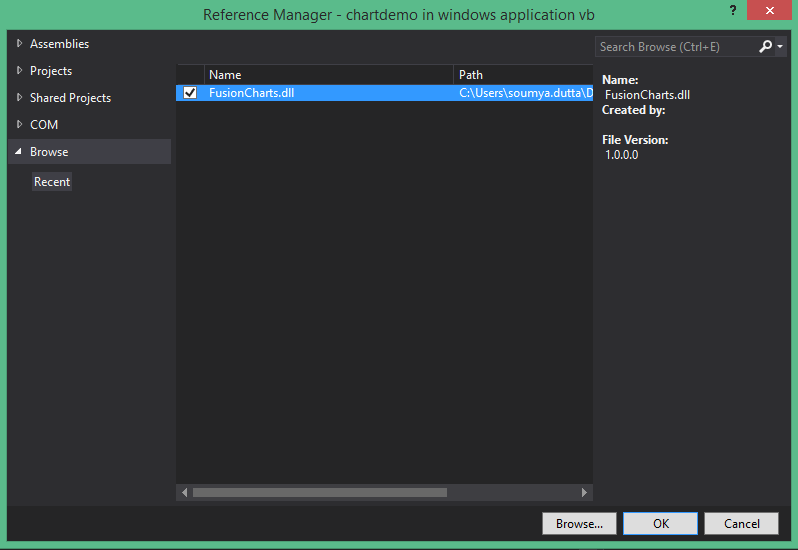Click the Browse... button
The image size is (798, 550).
coord(579,524)
